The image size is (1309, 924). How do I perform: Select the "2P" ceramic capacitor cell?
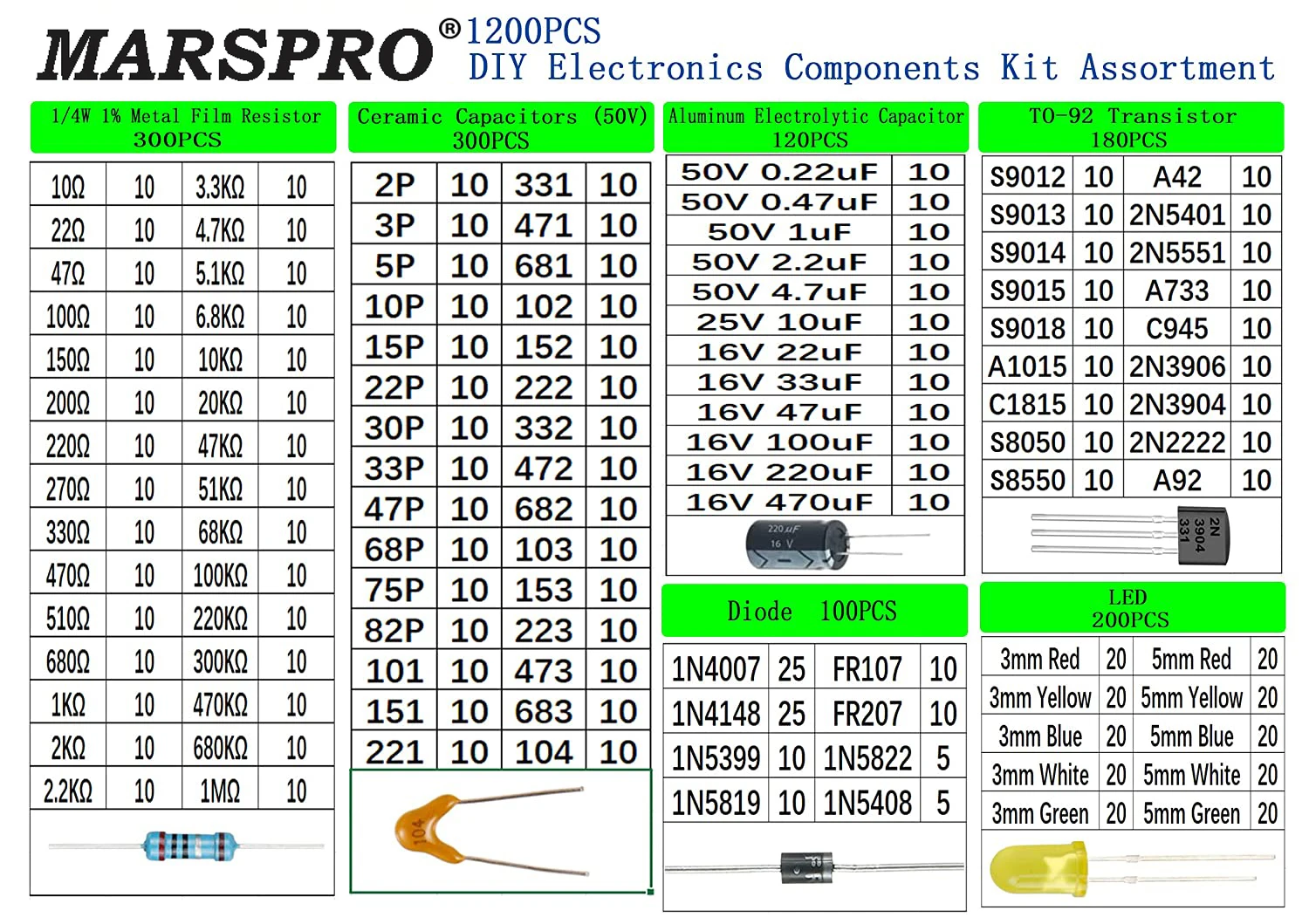[394, 184]
